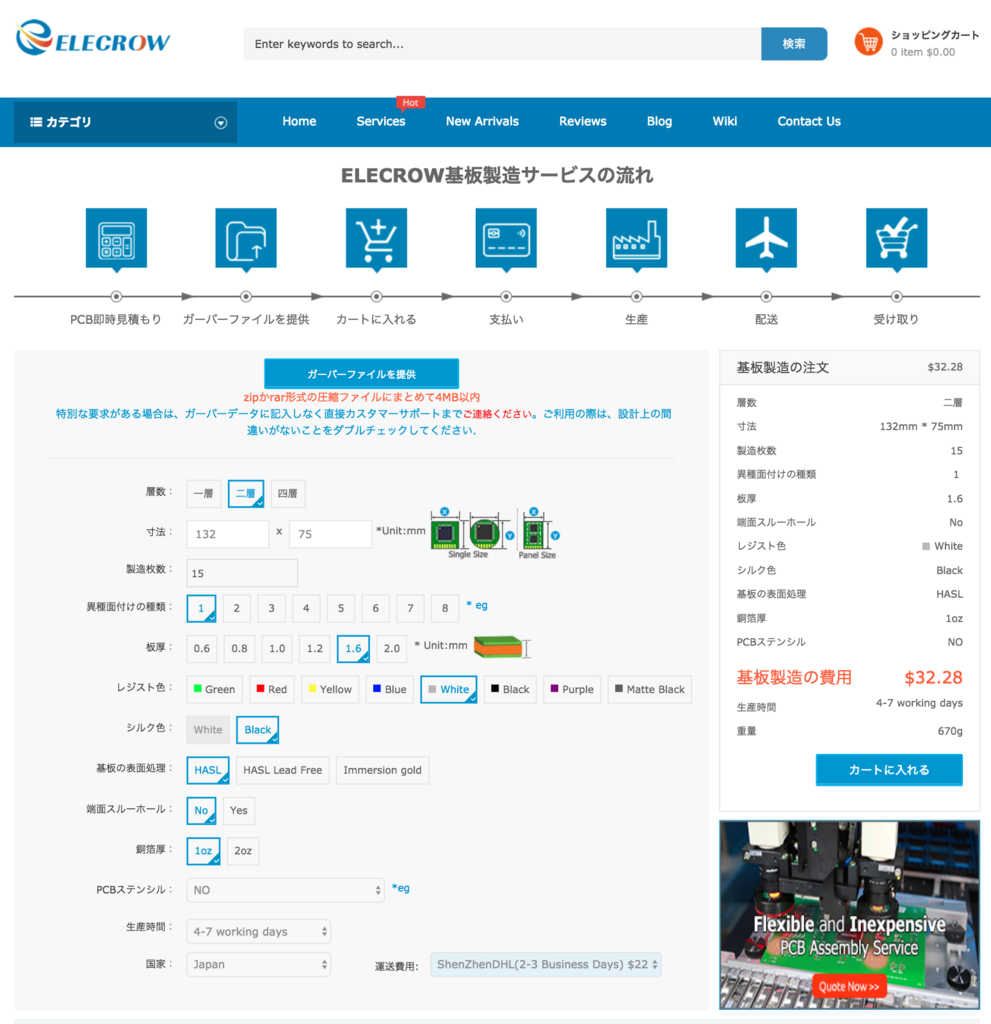This screenshot has height=1024, width=991.
Task: Enable castellated holes with Yes
Action: (x=238, y=810)
